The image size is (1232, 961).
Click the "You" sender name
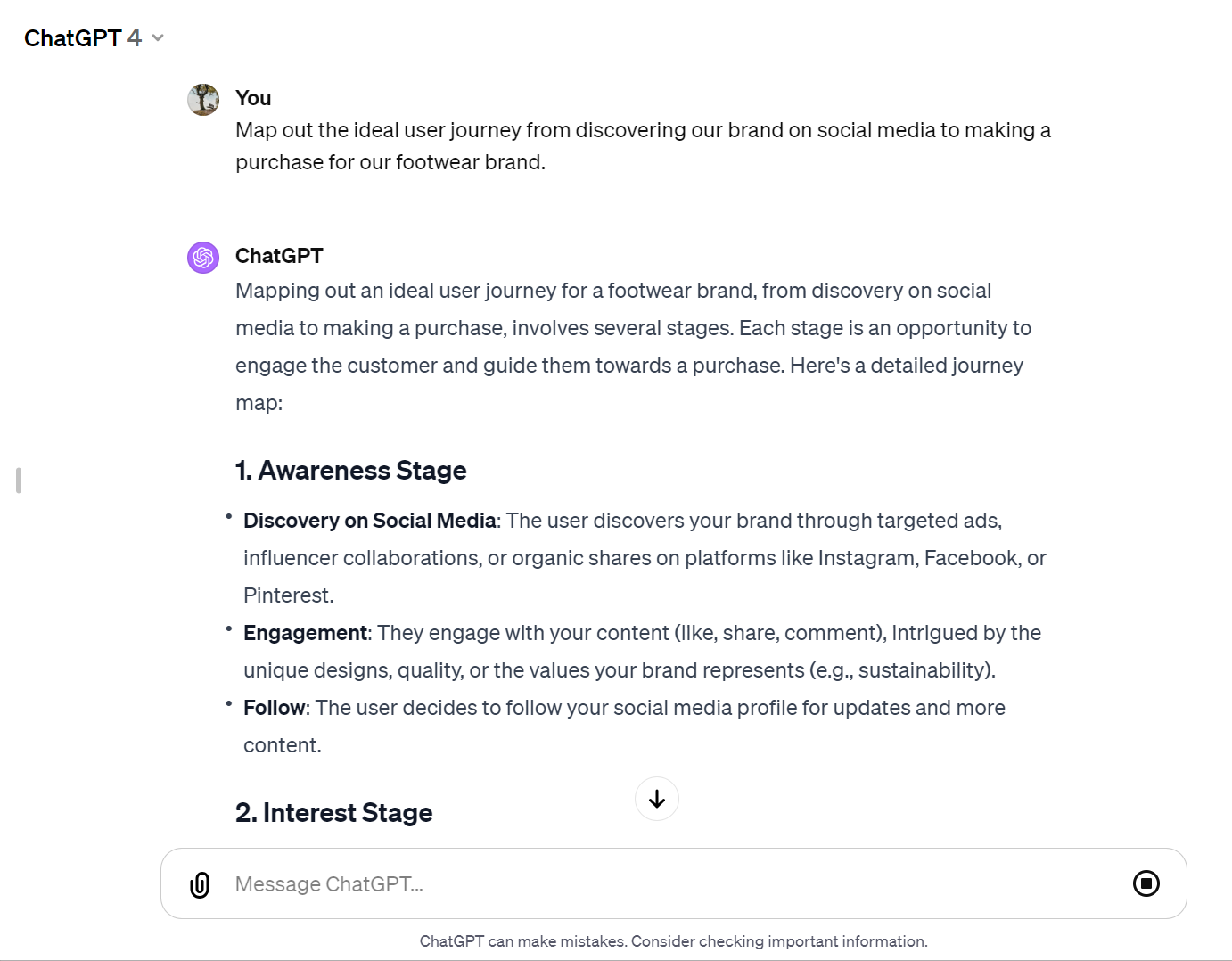253,98
